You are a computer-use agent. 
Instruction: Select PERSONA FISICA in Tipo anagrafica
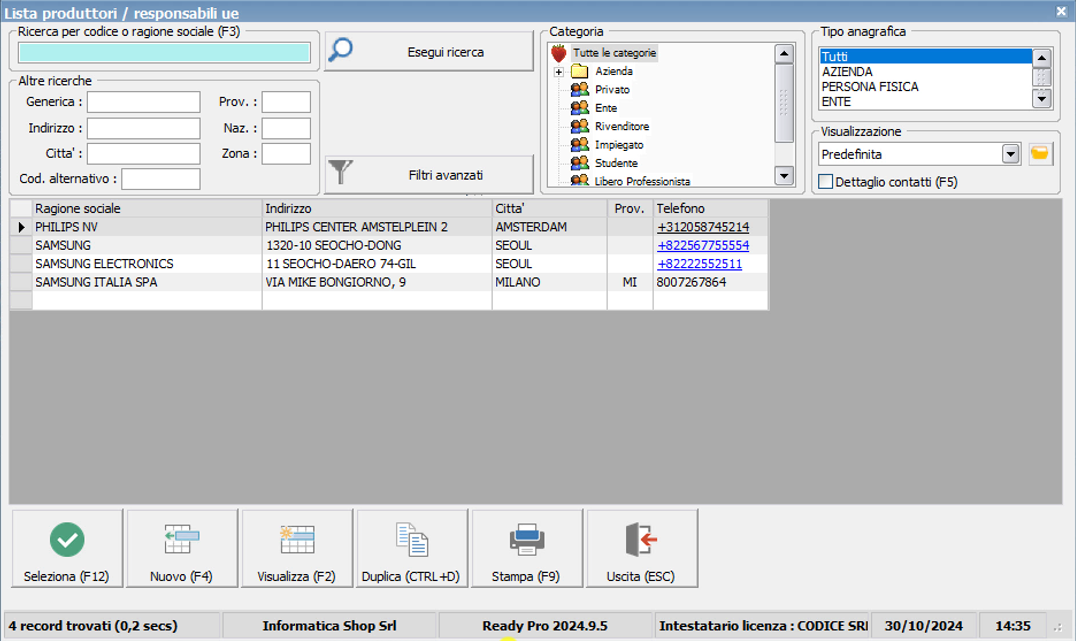pyautogui.click(x=925, y=86)
